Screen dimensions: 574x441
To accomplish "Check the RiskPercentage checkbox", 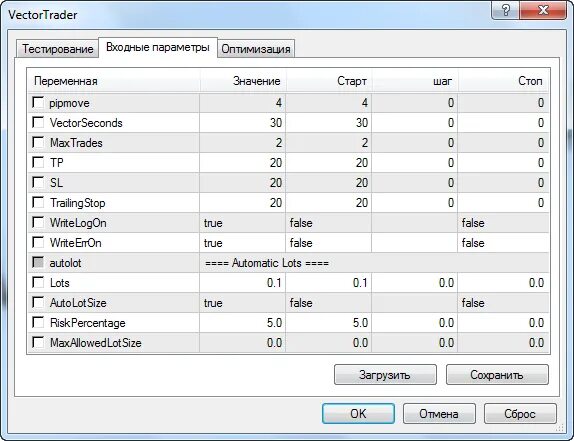I will coord(38,322).
